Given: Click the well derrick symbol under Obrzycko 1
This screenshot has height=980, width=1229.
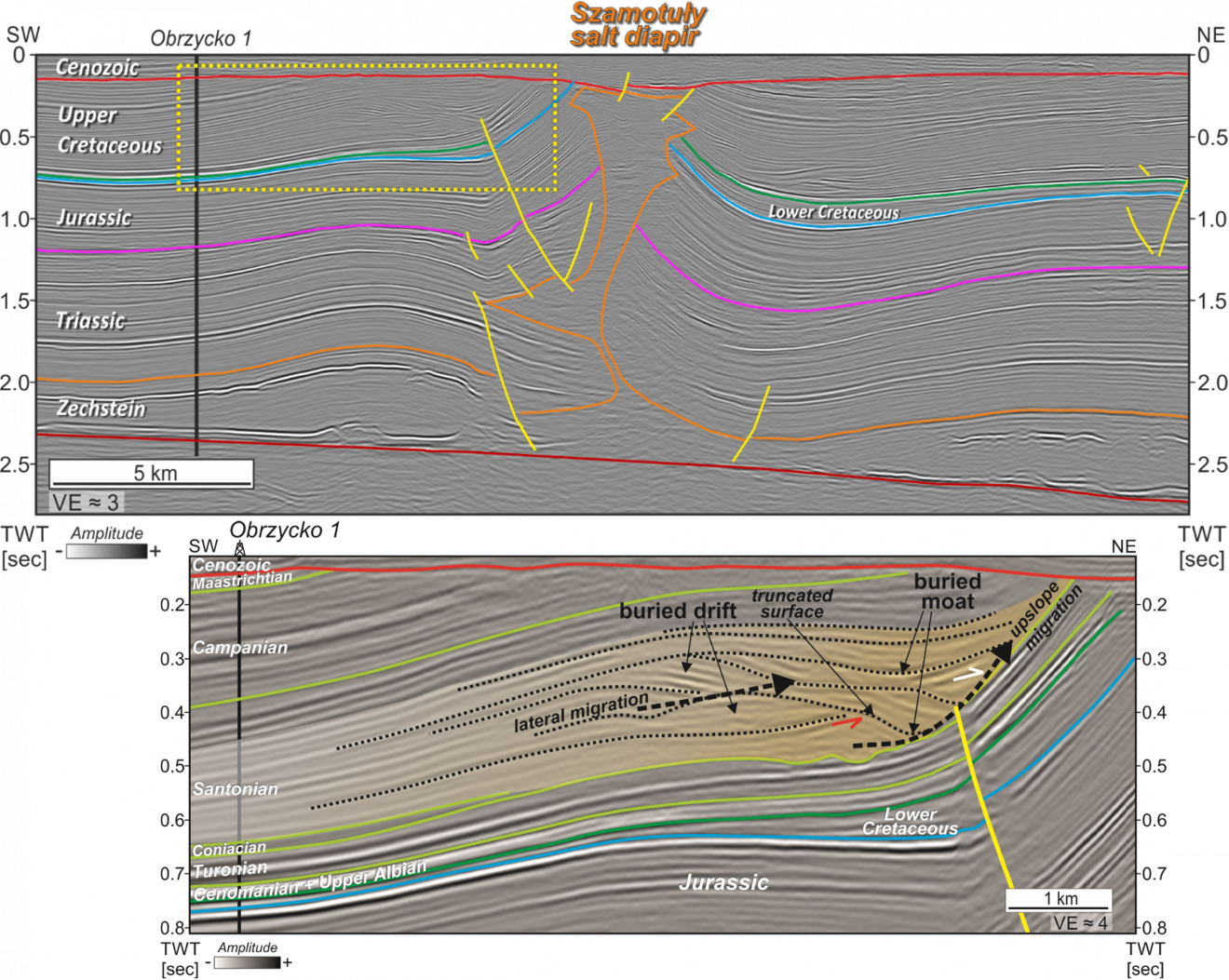Looking at the screenshot, I should (239, 551).
